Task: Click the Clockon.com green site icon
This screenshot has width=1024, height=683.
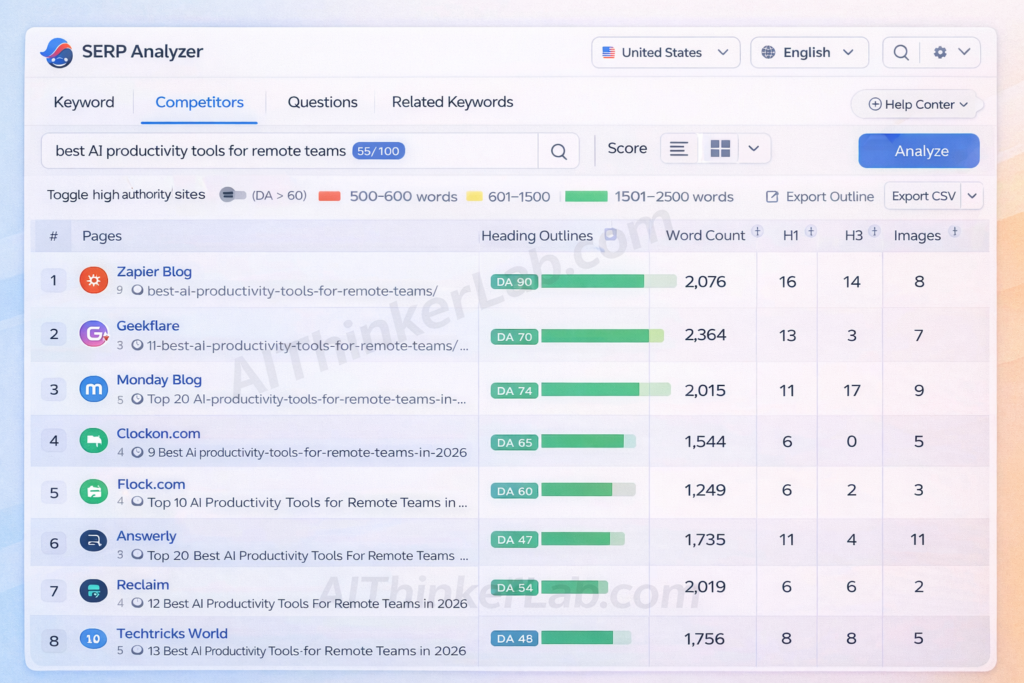Action: coord(93,440)
